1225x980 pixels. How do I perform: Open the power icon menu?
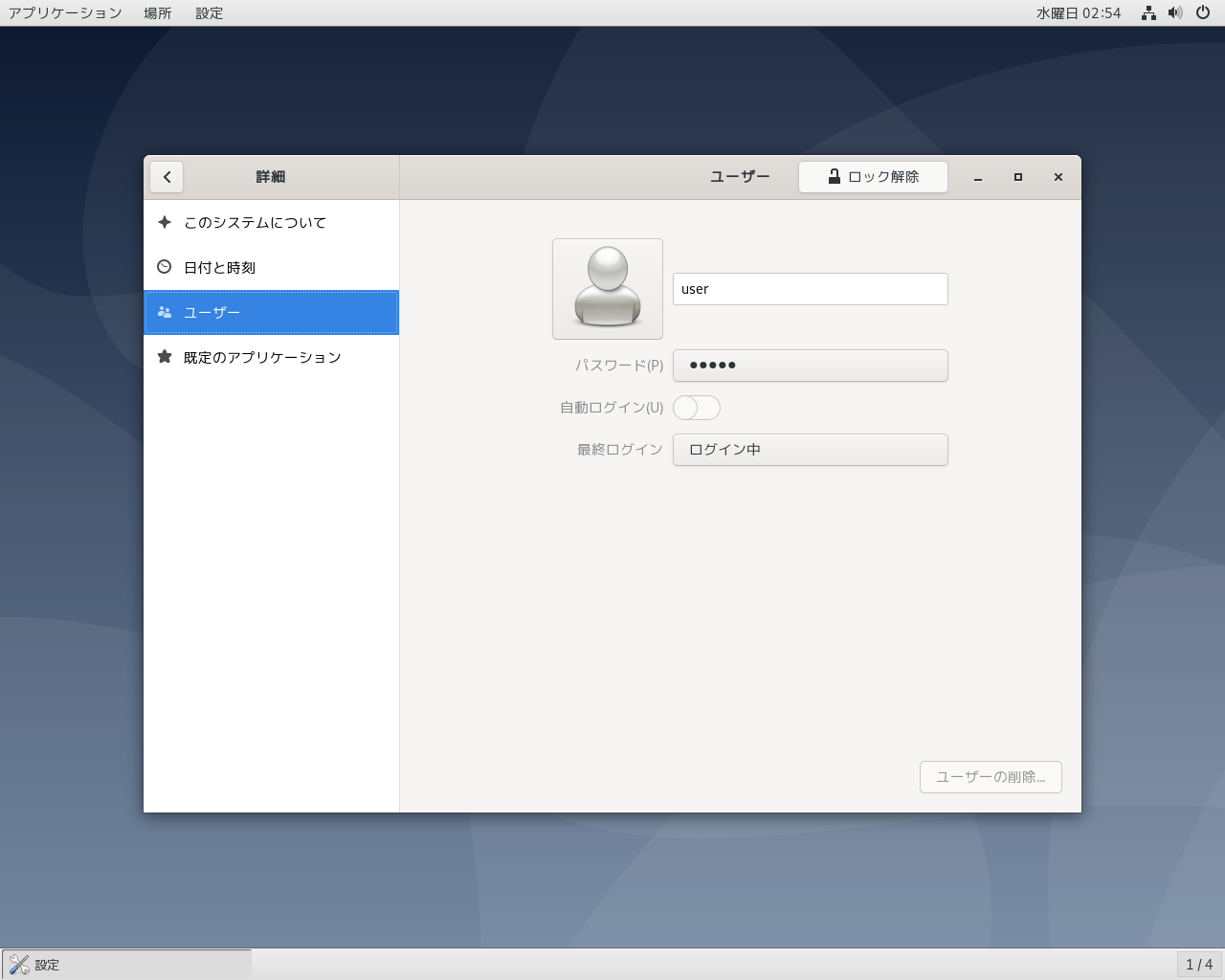1203,12
